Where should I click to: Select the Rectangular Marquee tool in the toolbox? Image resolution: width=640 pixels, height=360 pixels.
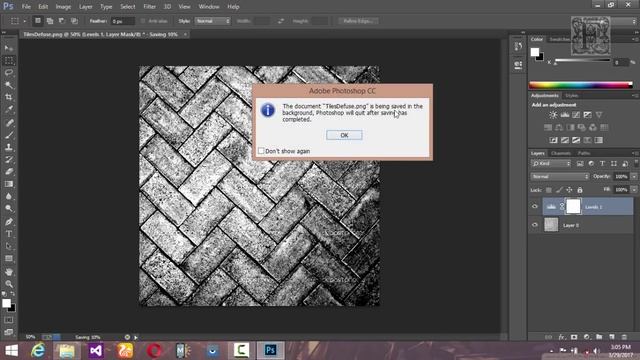click(x=9, y=60)
